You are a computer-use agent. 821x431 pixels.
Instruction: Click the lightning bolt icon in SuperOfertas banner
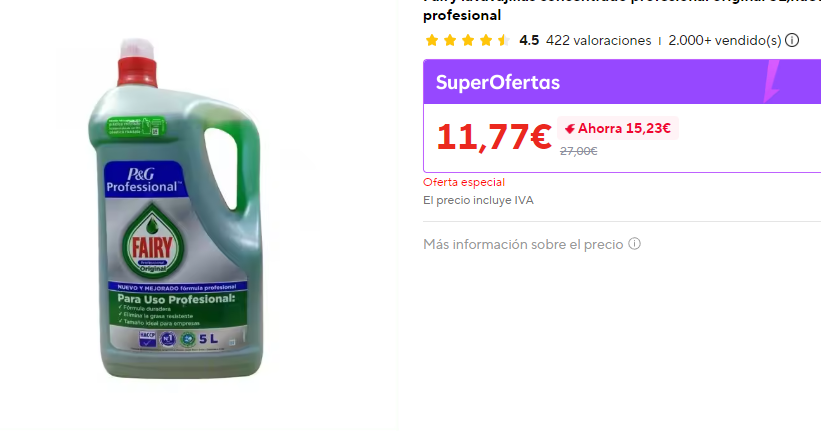click(x=771, y=81)
